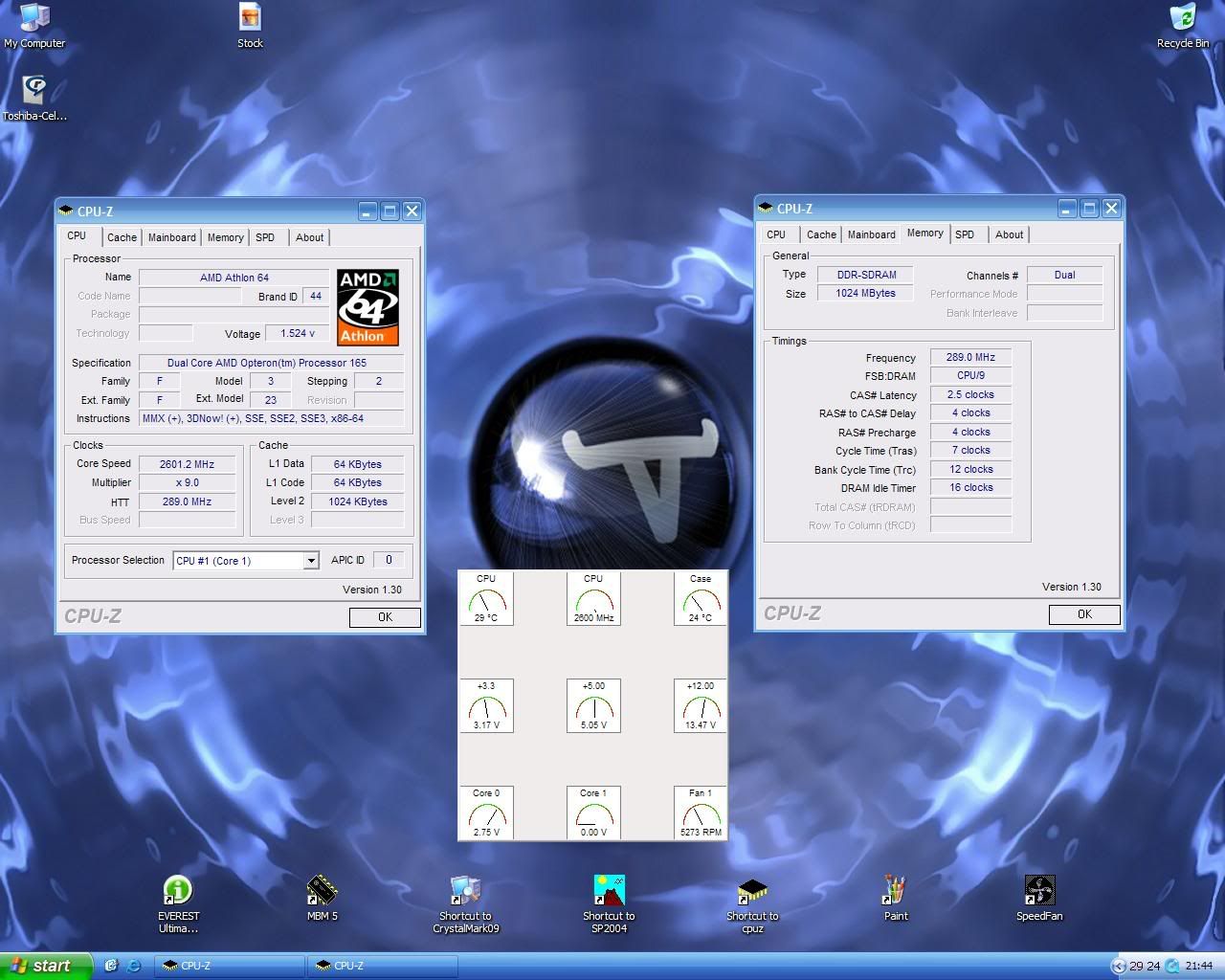The height and width of the screenshot is (980, 1225).
Task: Select Mainboard tab in right CPU-Z window
Action: 871,234
